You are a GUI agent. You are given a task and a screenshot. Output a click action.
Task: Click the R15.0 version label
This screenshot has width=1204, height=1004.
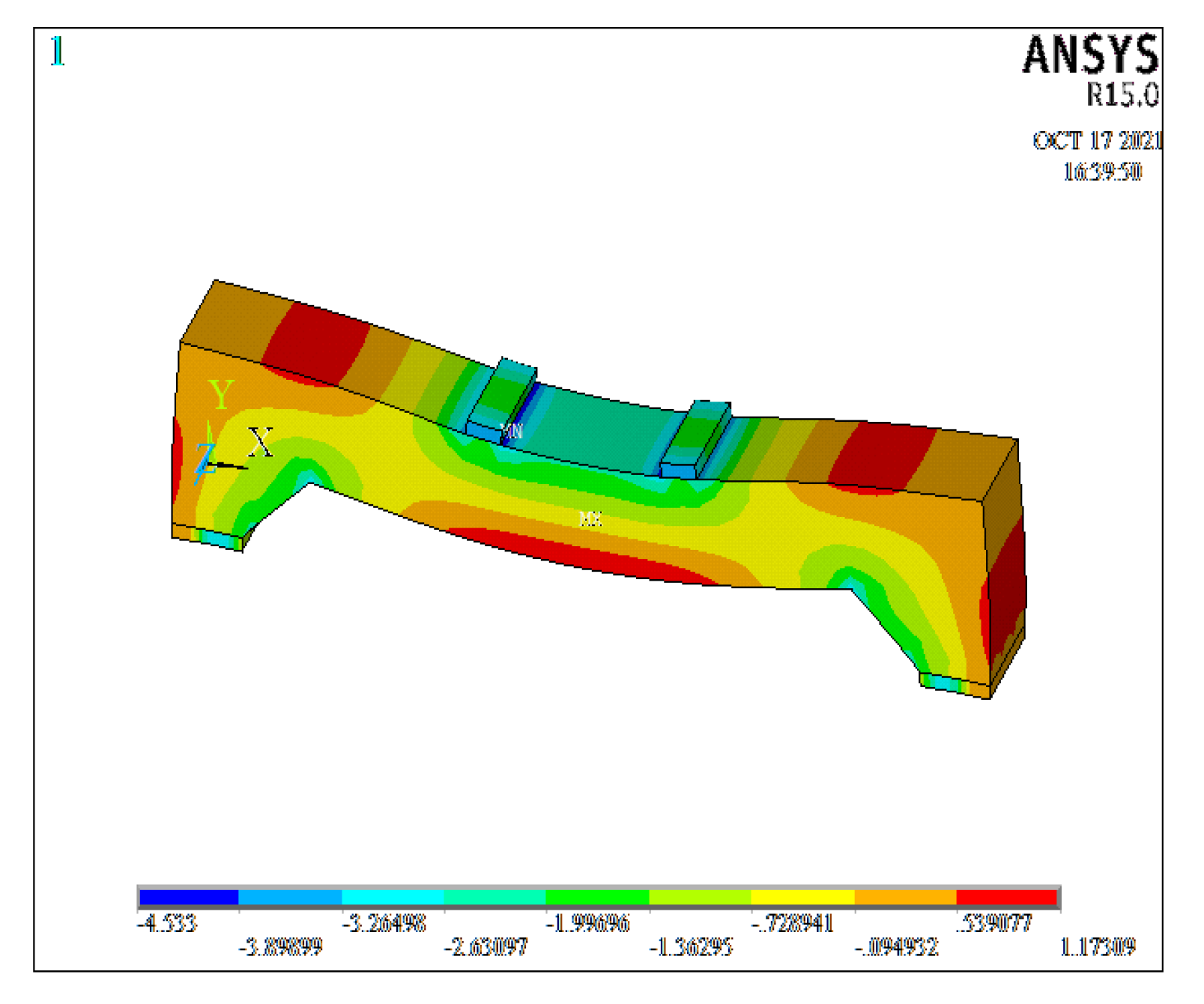[x=1123, y=94]
